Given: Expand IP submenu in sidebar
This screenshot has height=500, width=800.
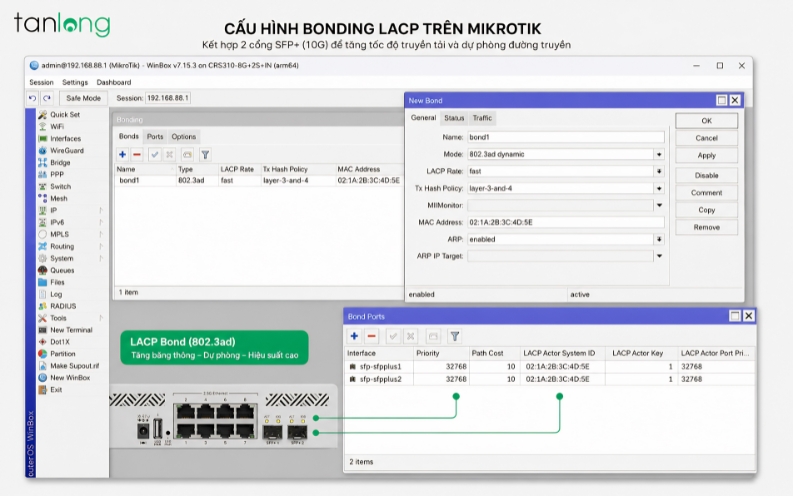Looking at the screenshot, I should (102, 212).
